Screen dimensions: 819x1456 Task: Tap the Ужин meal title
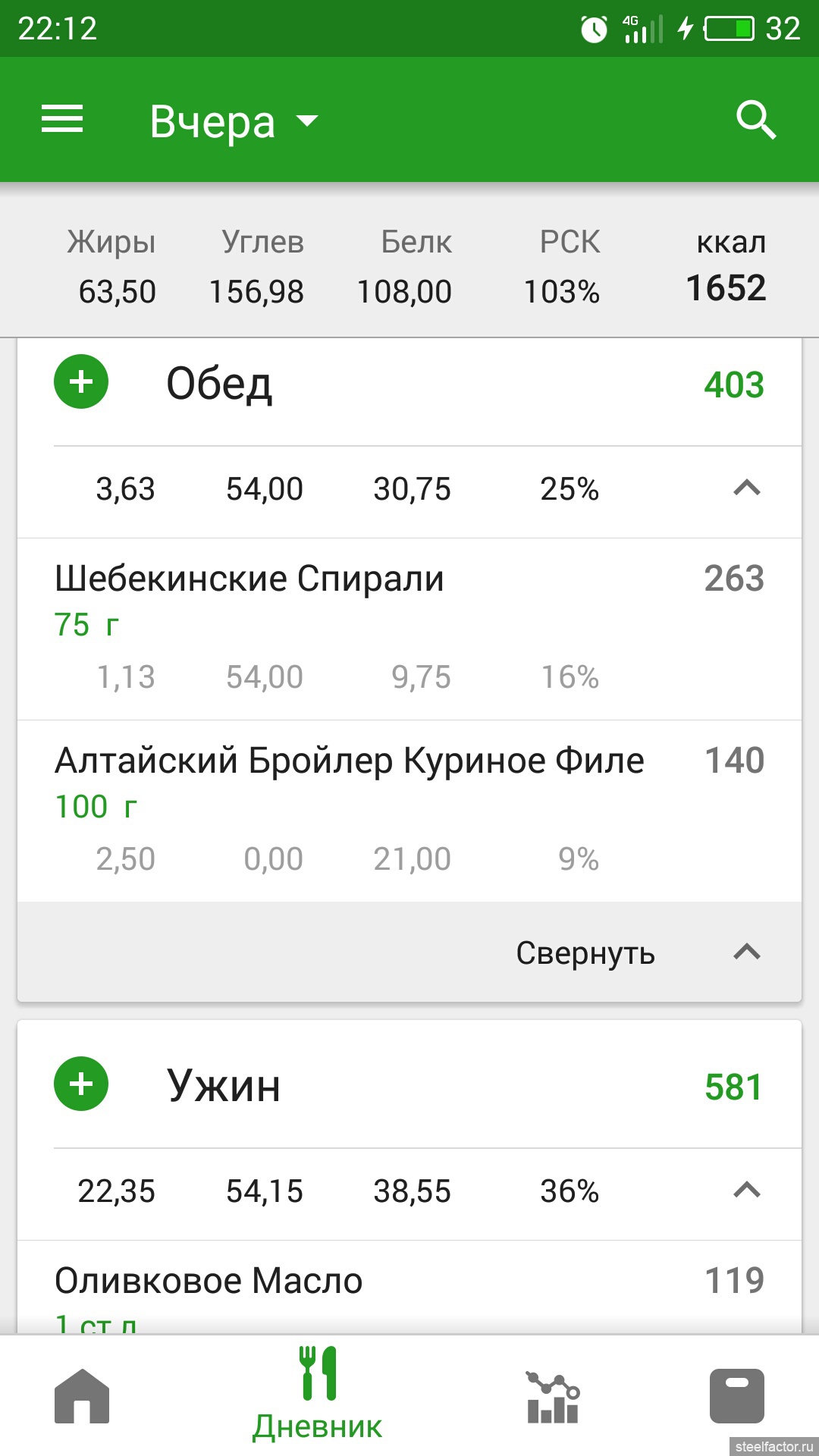(224, 1086)
